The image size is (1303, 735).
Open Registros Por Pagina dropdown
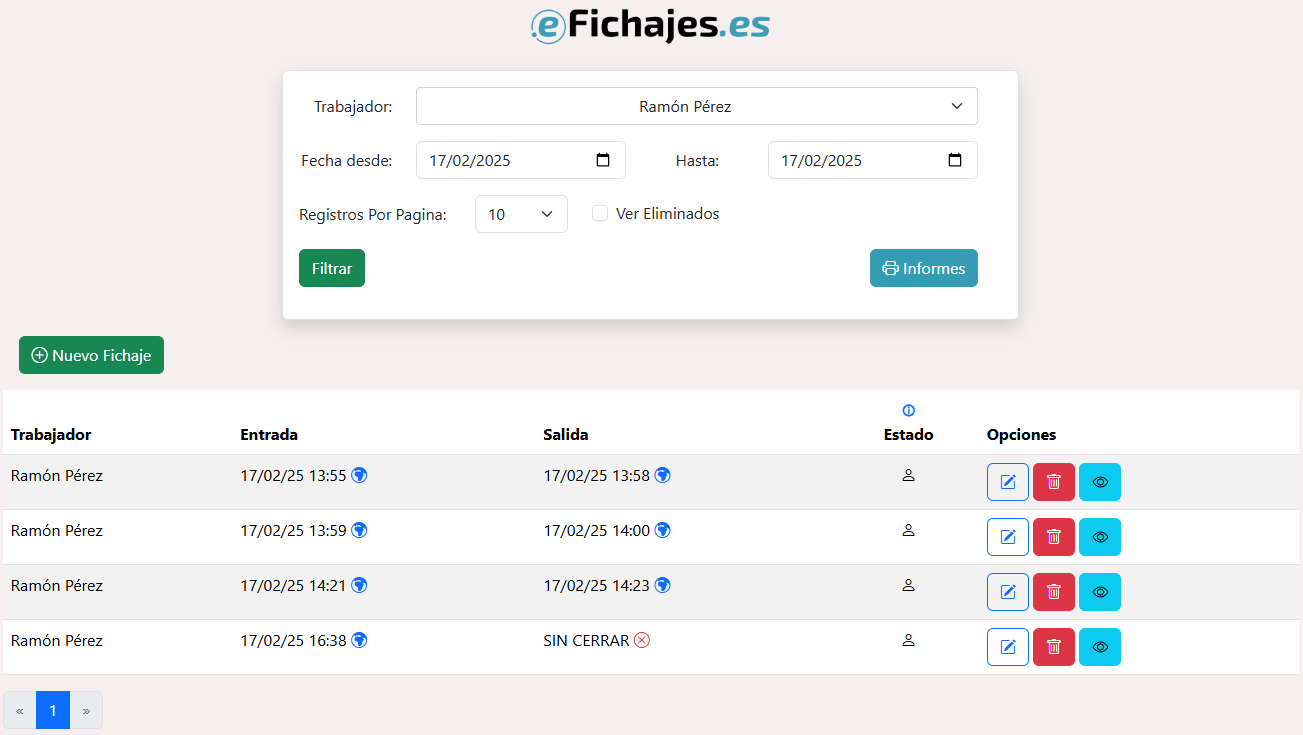tap(521, 214)
